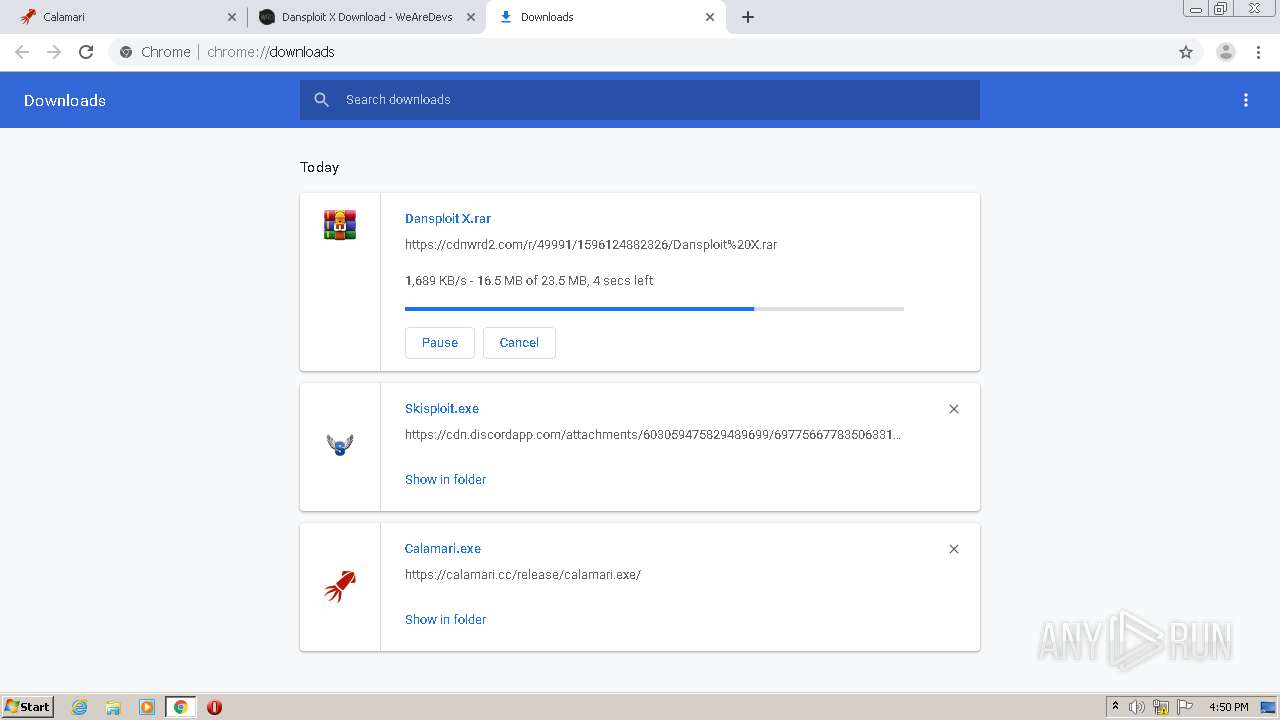1280x720 pixels.
Task: Click the Chrome site info icon in address bar
Action: pos(126,52)
